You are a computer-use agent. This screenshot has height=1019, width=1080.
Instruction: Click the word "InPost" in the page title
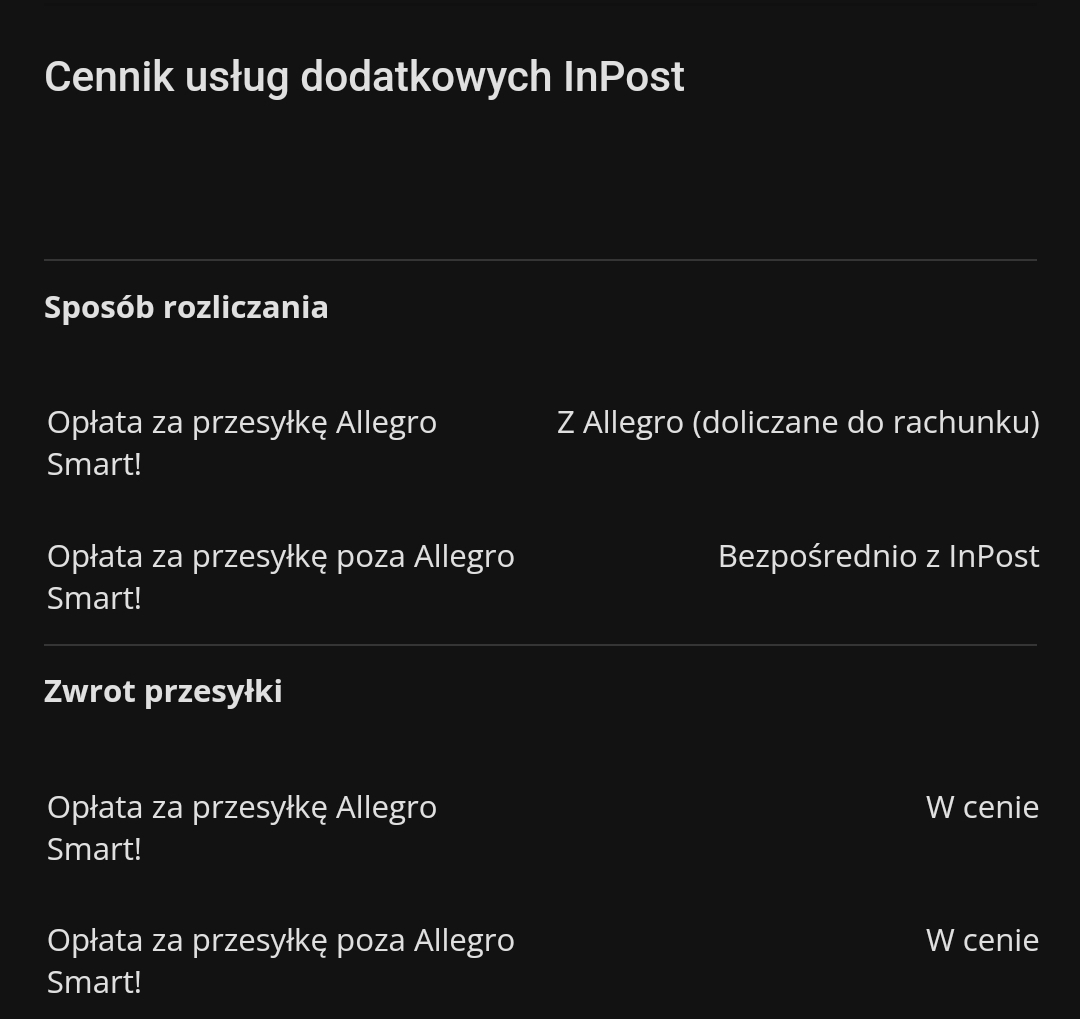(624, 77)
